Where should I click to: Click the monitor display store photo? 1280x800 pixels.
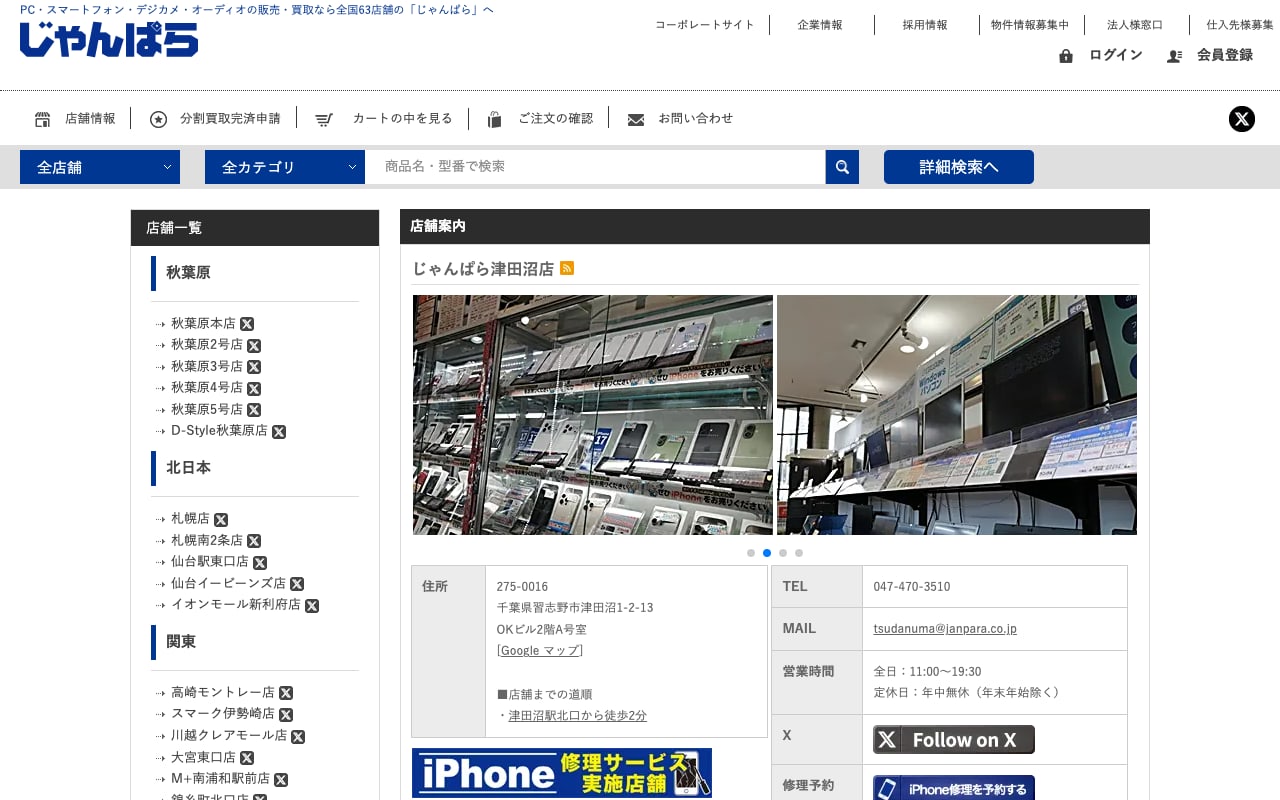click(x=957, y=415)
